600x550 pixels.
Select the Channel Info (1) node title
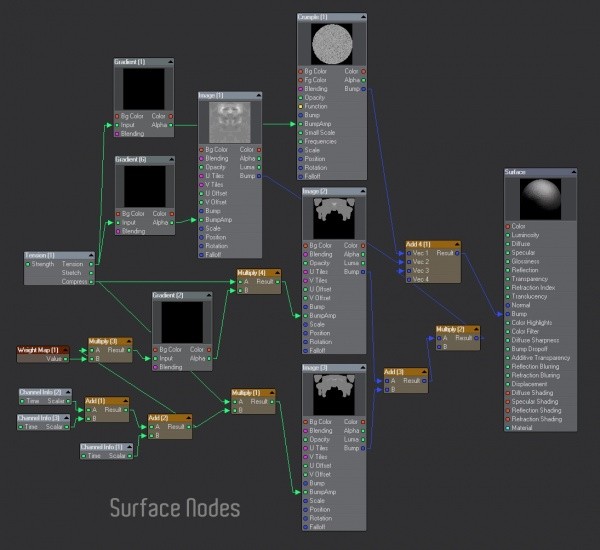click(102, 447)
